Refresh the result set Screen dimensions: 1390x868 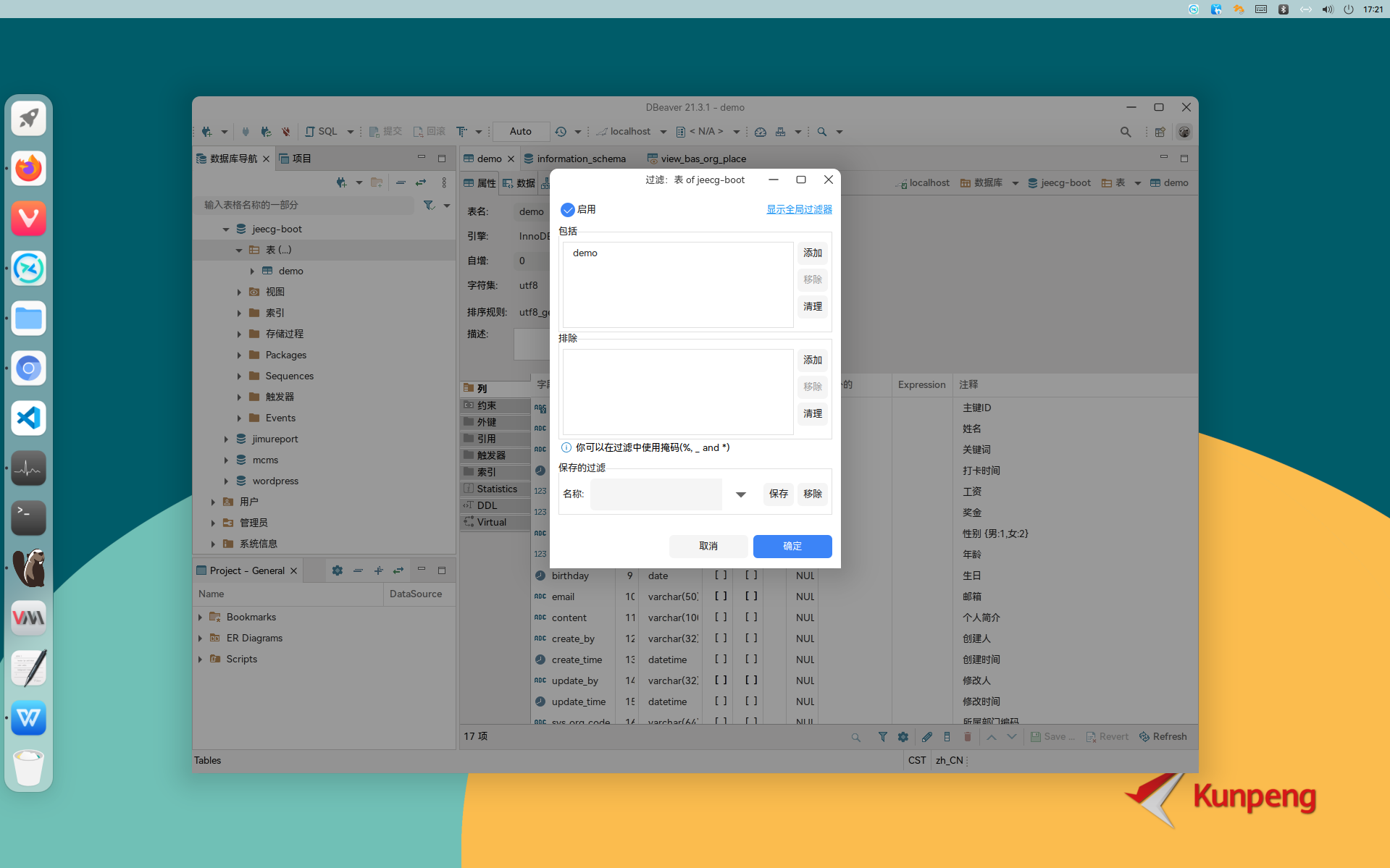pos(1163,736)
